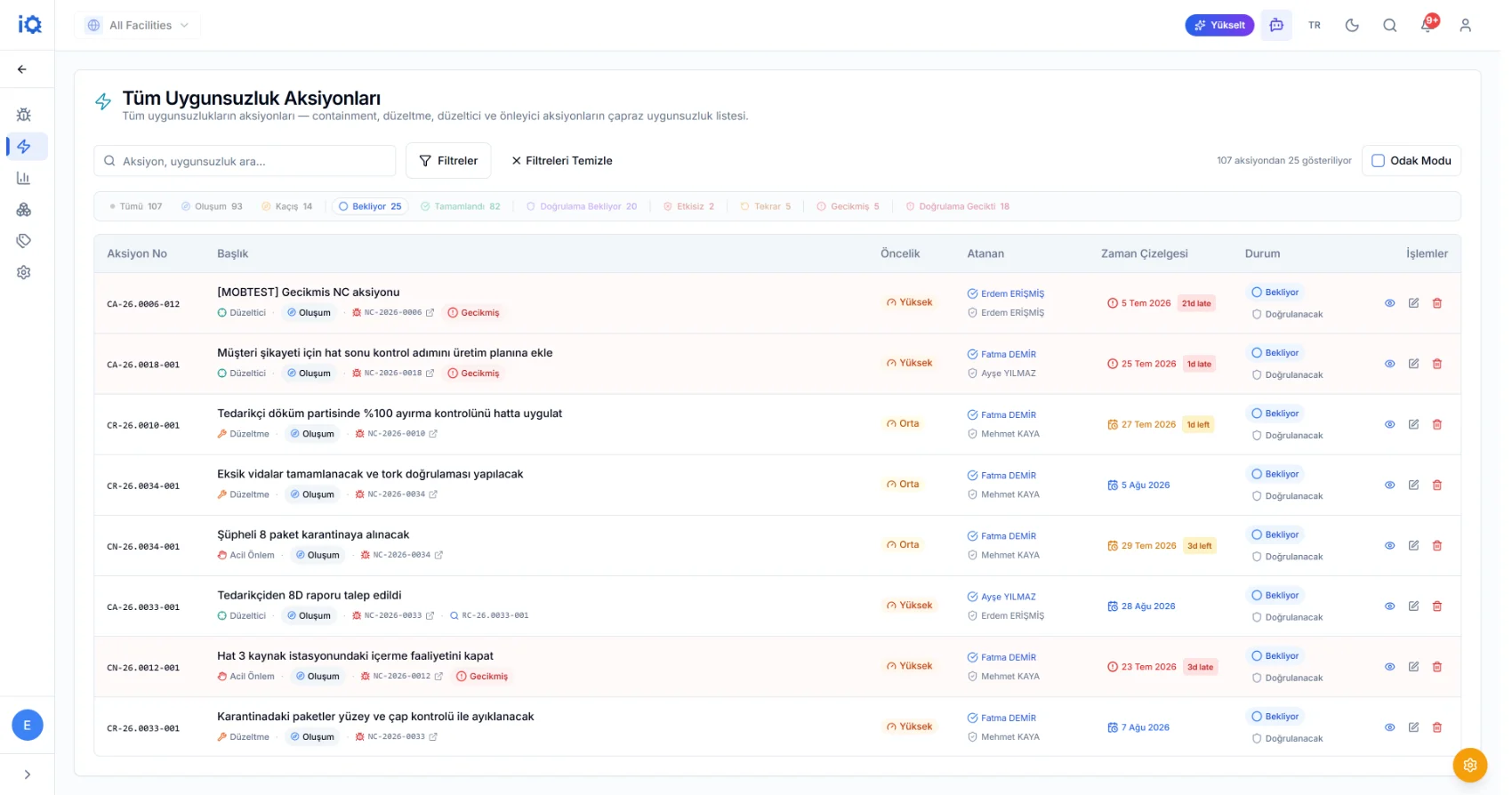1512x795 pixels.
Task: Edit action CA-26.0018-001
Action: tap(1413, 364)
